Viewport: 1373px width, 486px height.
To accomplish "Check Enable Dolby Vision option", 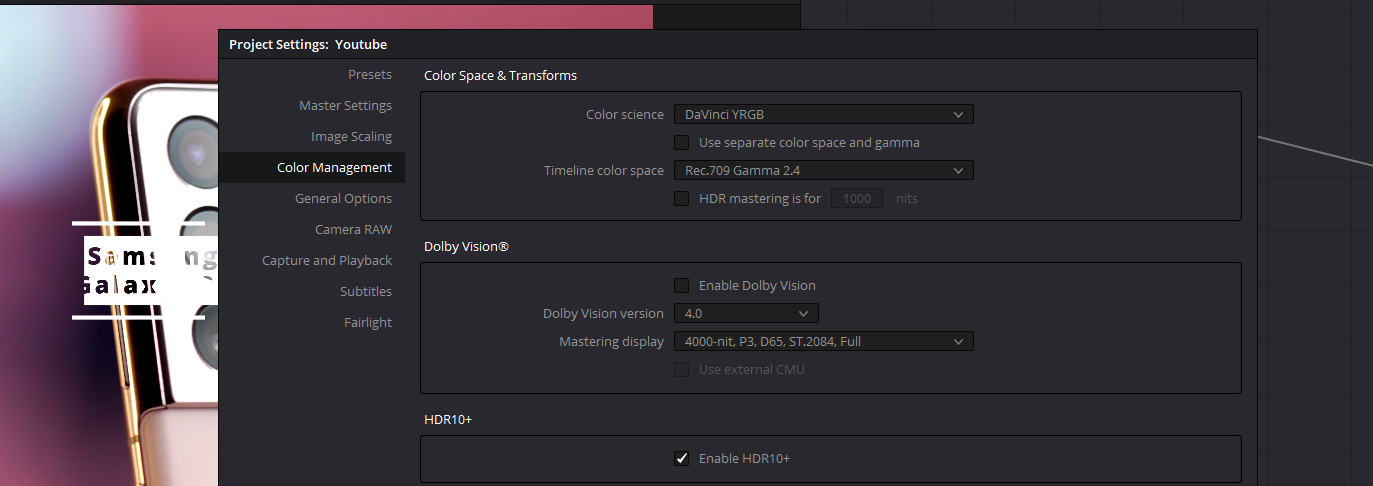I will pos(682,286).
